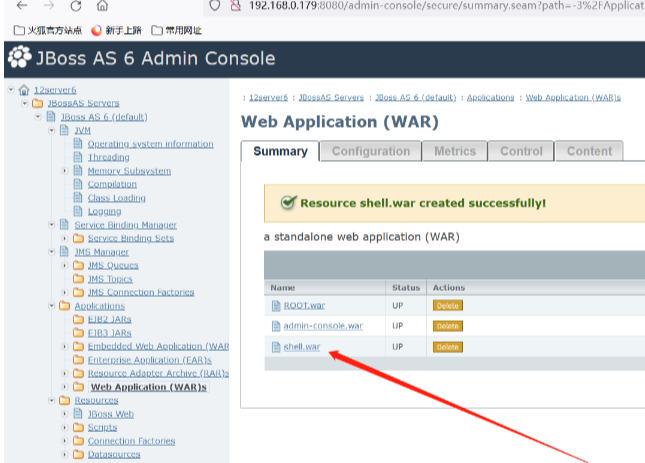The image size is (645, 463).
Task: Expand the JMS Queues node
Action: click(x=65, y=266)
